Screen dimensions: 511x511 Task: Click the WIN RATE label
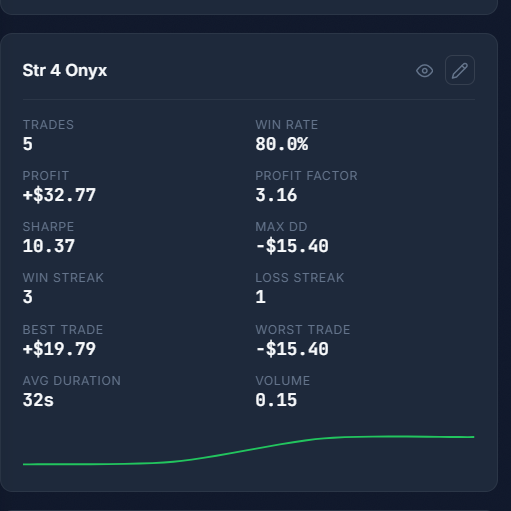pos(287,125)
